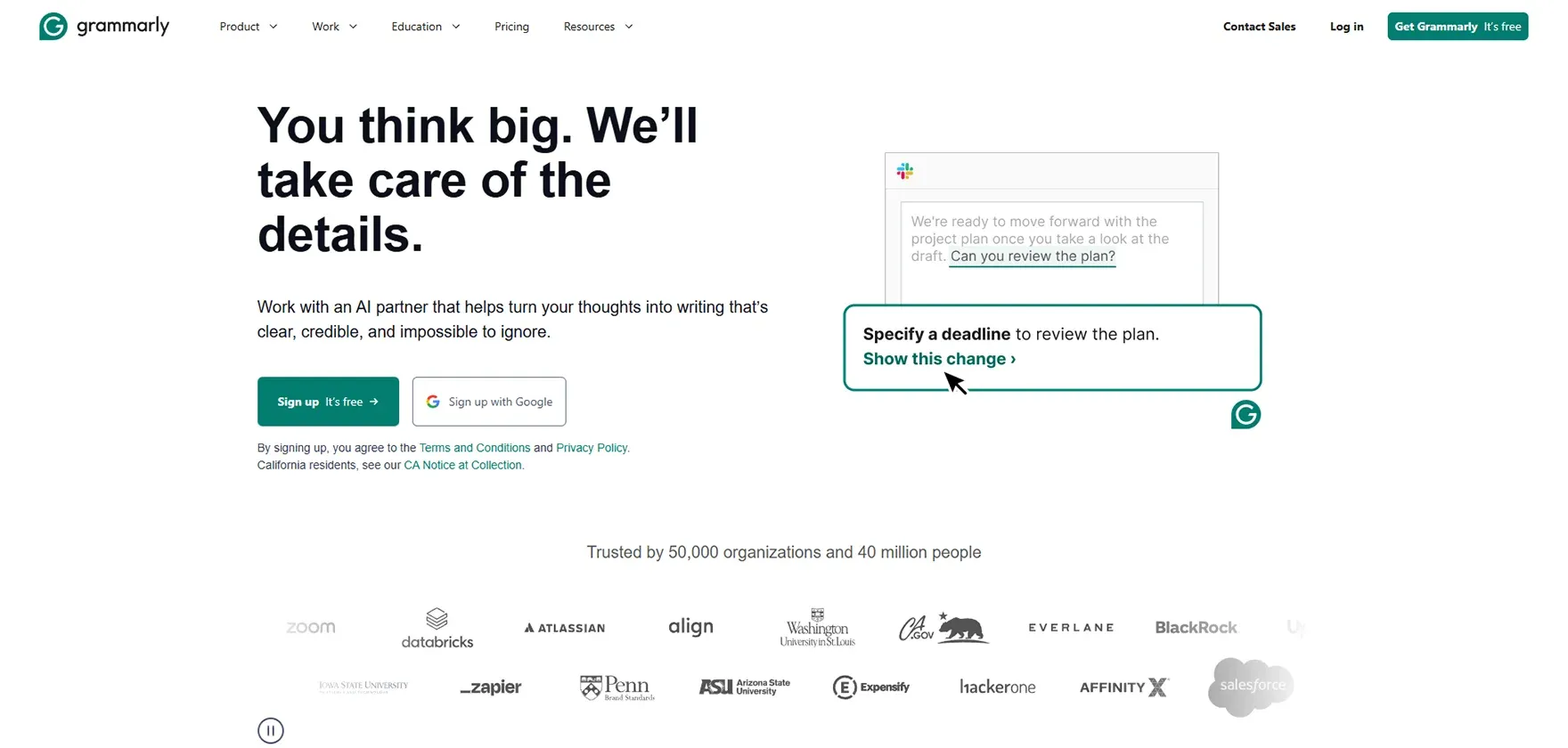
Task: Click the HackerOne logo
Action: (x=997, y=687)
